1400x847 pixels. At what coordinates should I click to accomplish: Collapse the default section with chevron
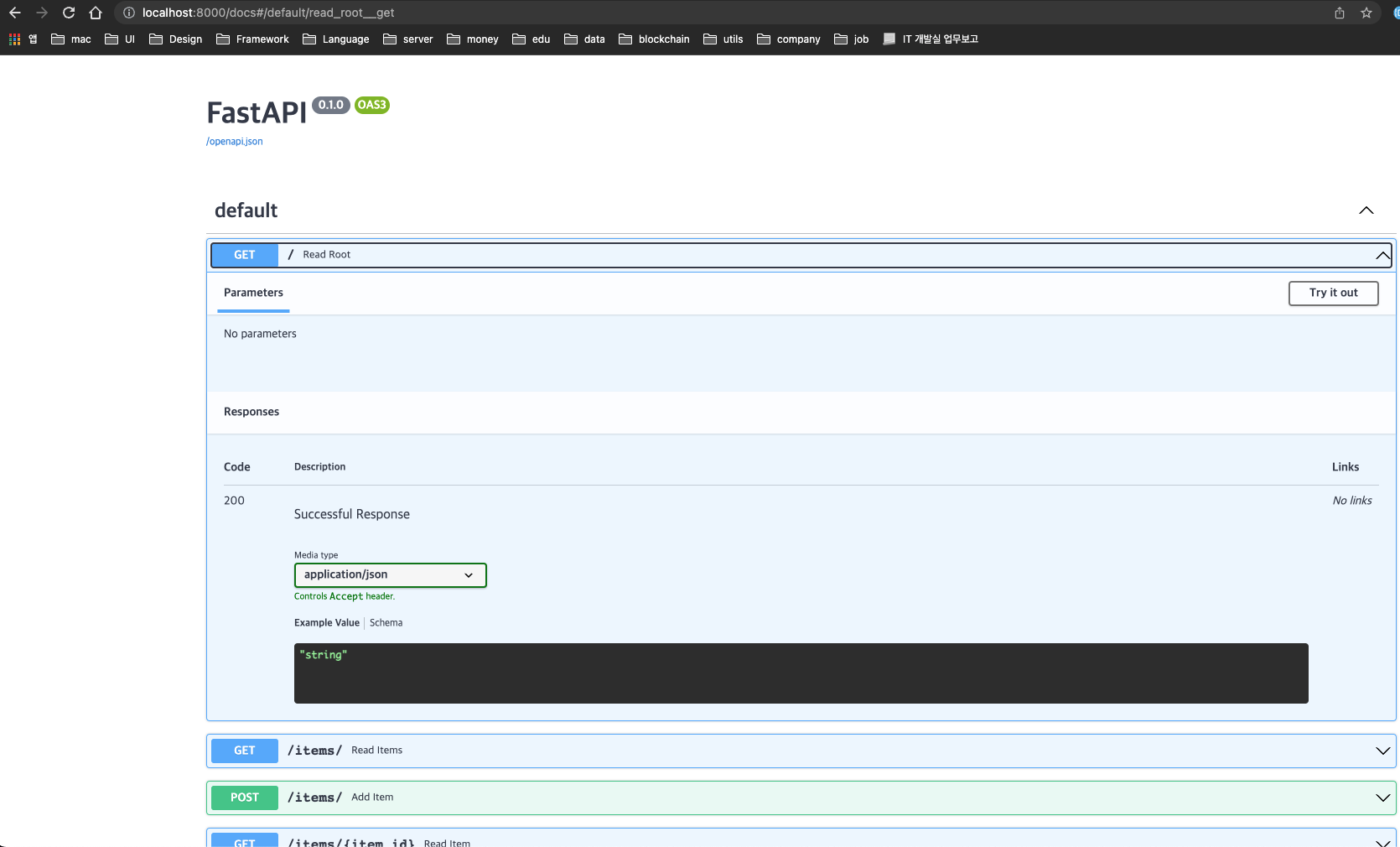[1366, 210]
